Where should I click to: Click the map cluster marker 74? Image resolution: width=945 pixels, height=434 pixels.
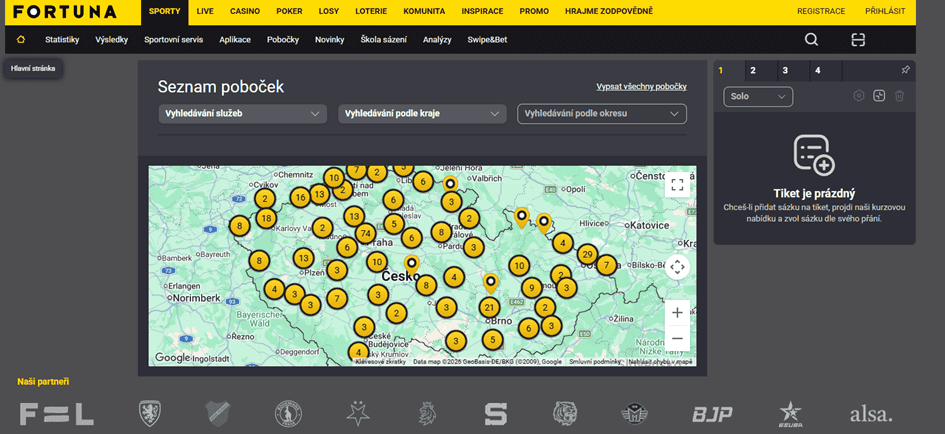pyautogui.click(x=365, y=233)
